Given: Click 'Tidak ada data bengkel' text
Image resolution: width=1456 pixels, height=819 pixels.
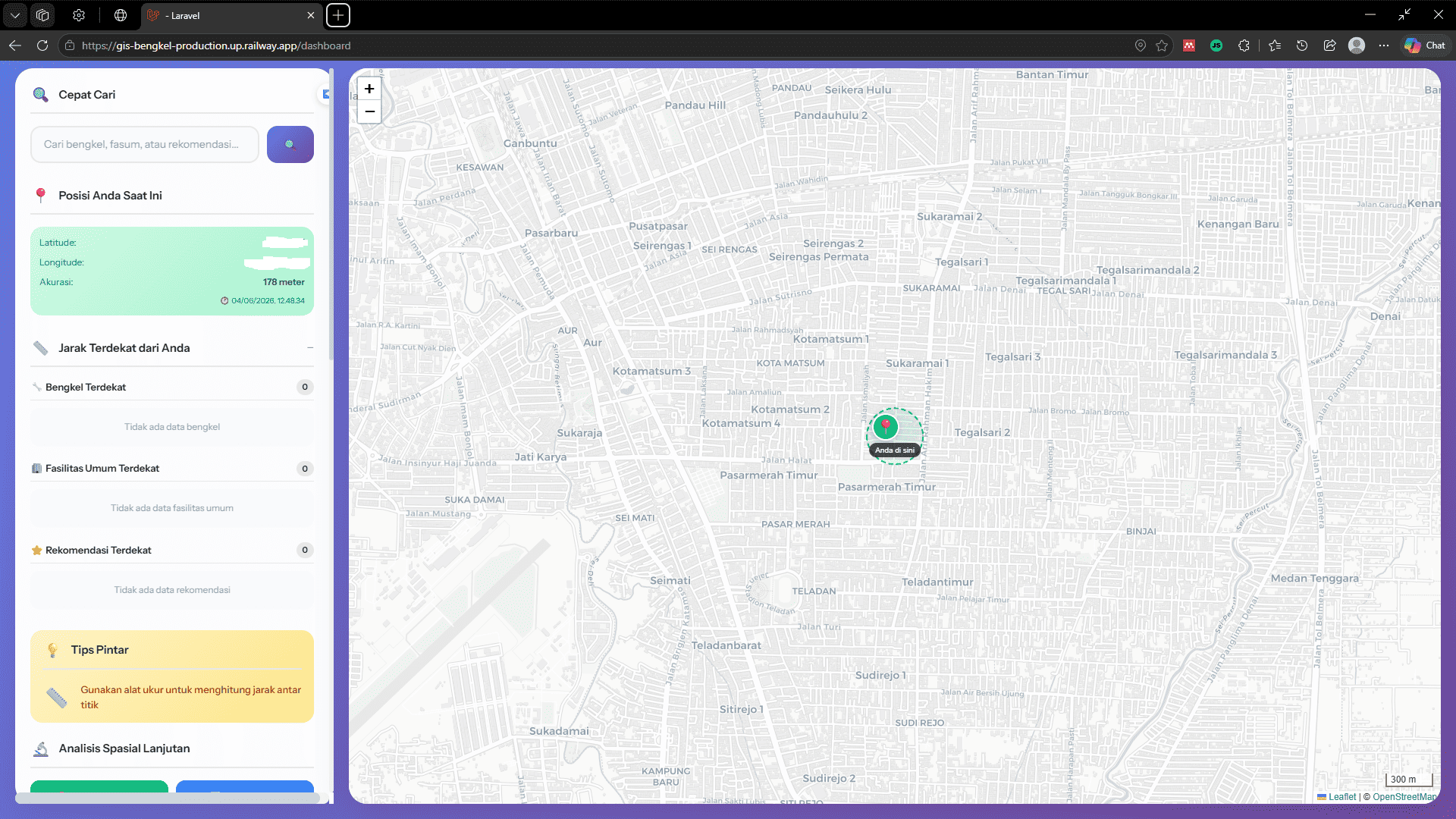Looking at the screenshot, I should click(172, 427).
